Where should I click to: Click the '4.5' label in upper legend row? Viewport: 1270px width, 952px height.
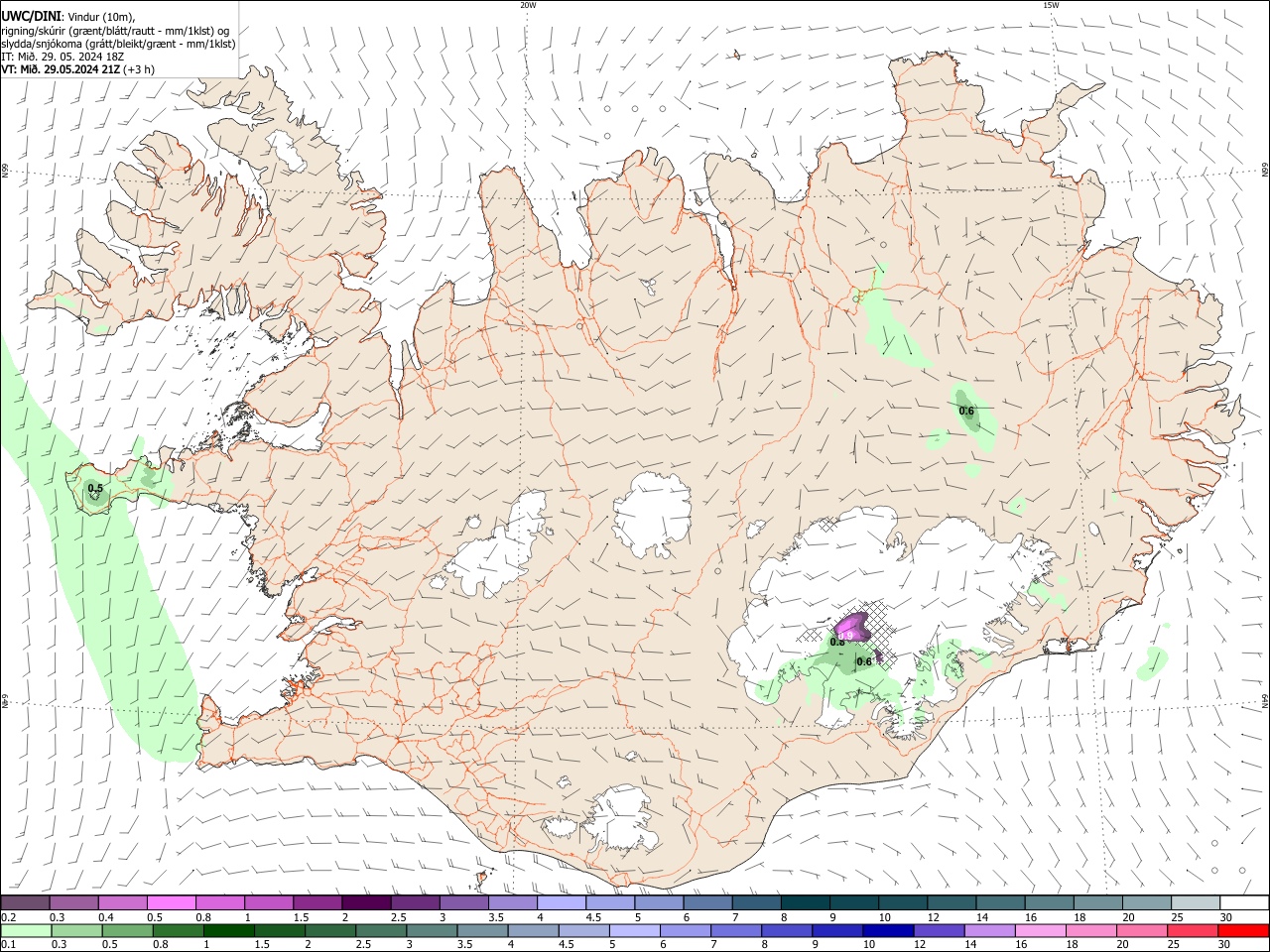point(593,918)
